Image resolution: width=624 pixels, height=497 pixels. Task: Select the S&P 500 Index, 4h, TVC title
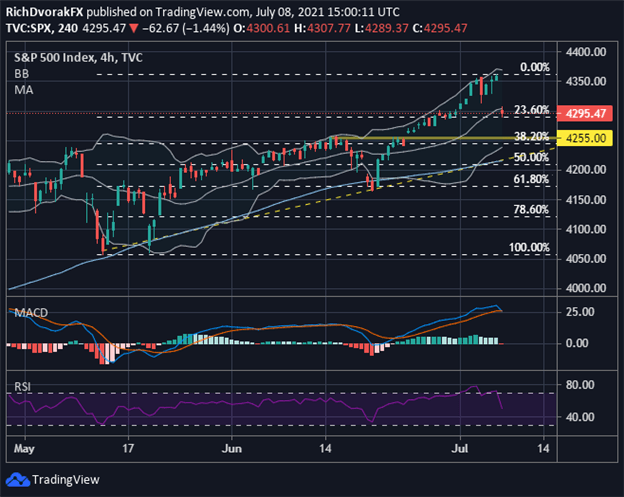tap(78, 58)
